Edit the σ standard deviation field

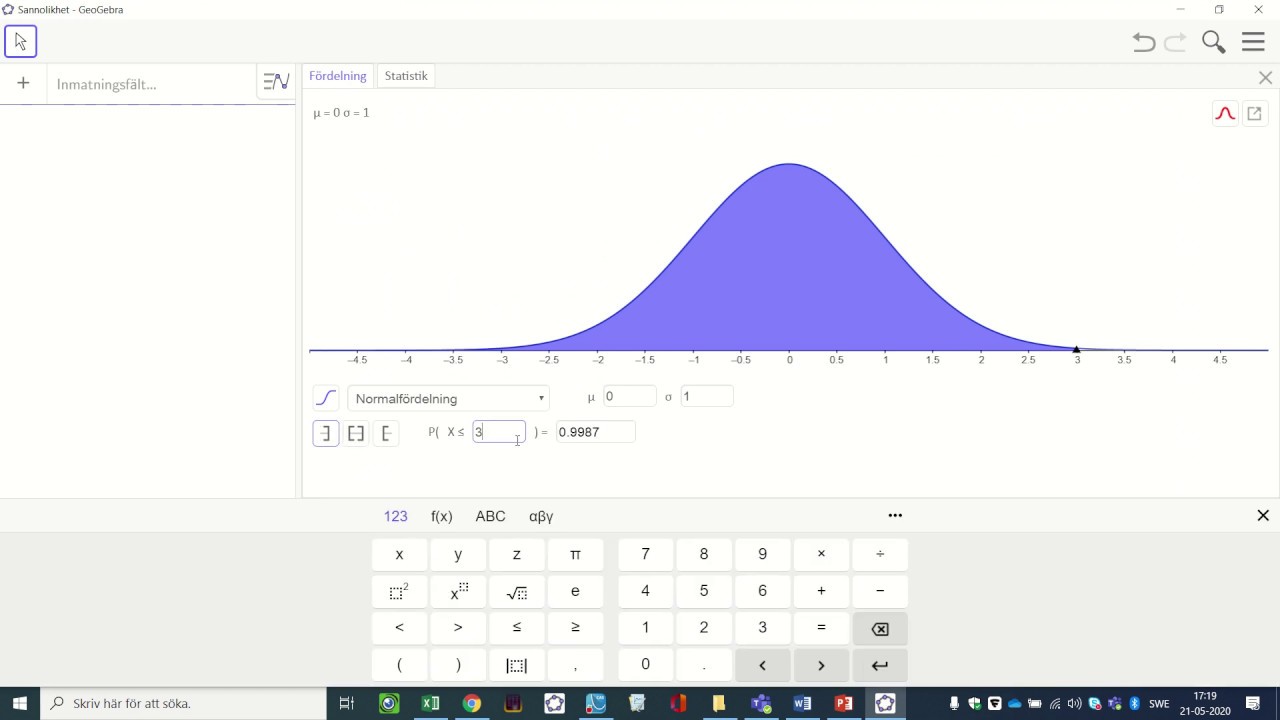707,396
